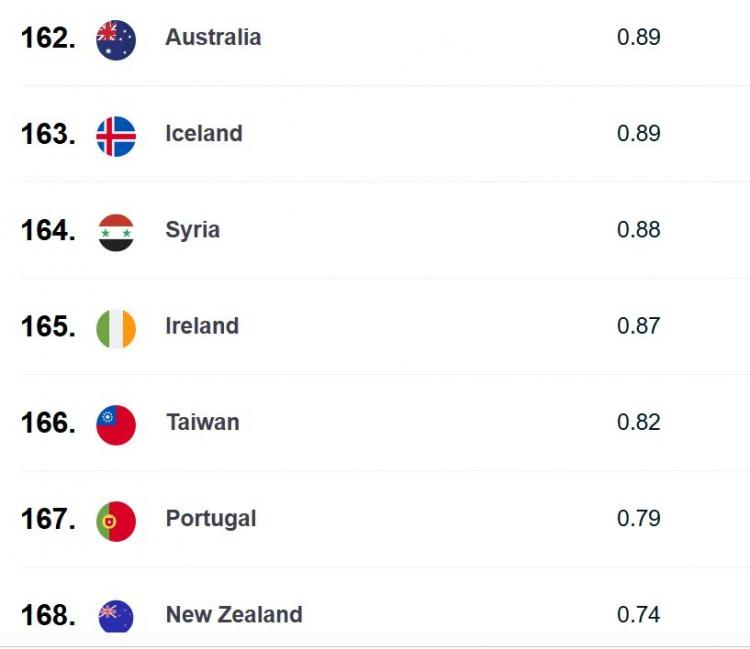Open the Iceland country link
Screen dimensions: 750x649
[204, 133]
